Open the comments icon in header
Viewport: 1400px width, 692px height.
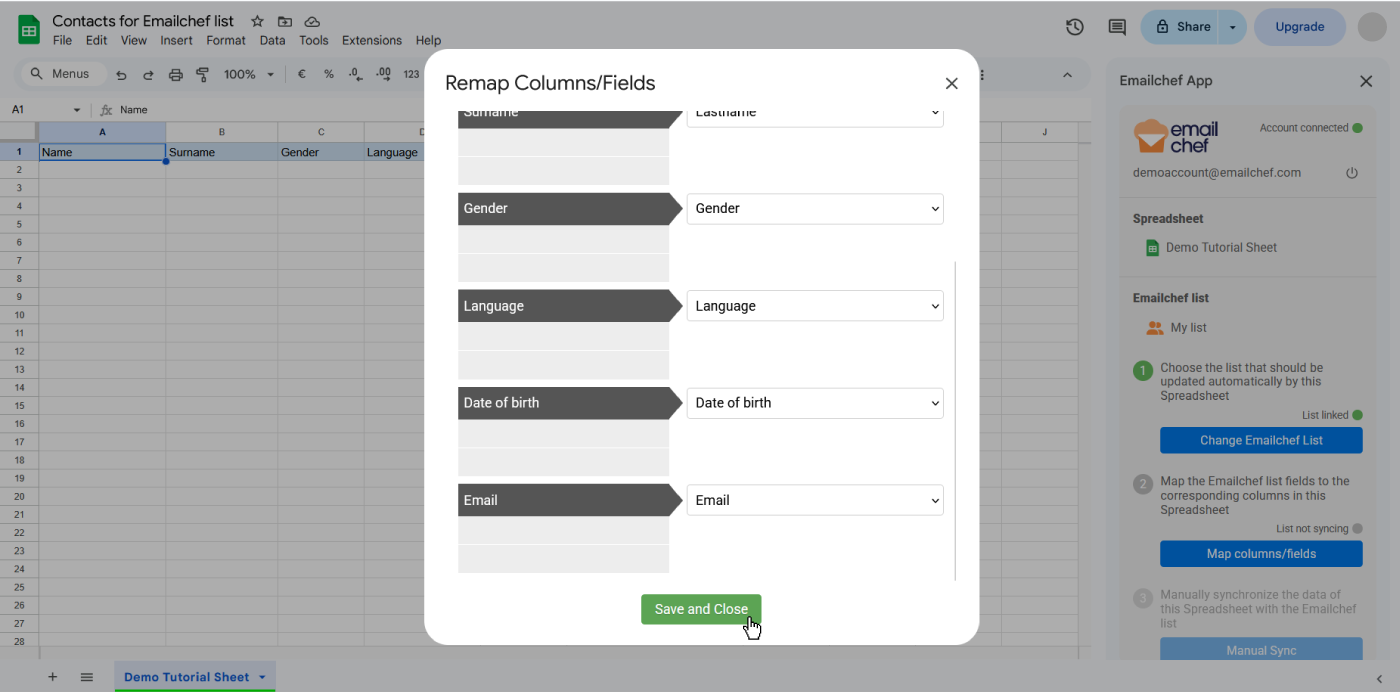[x=1117, y=27]
